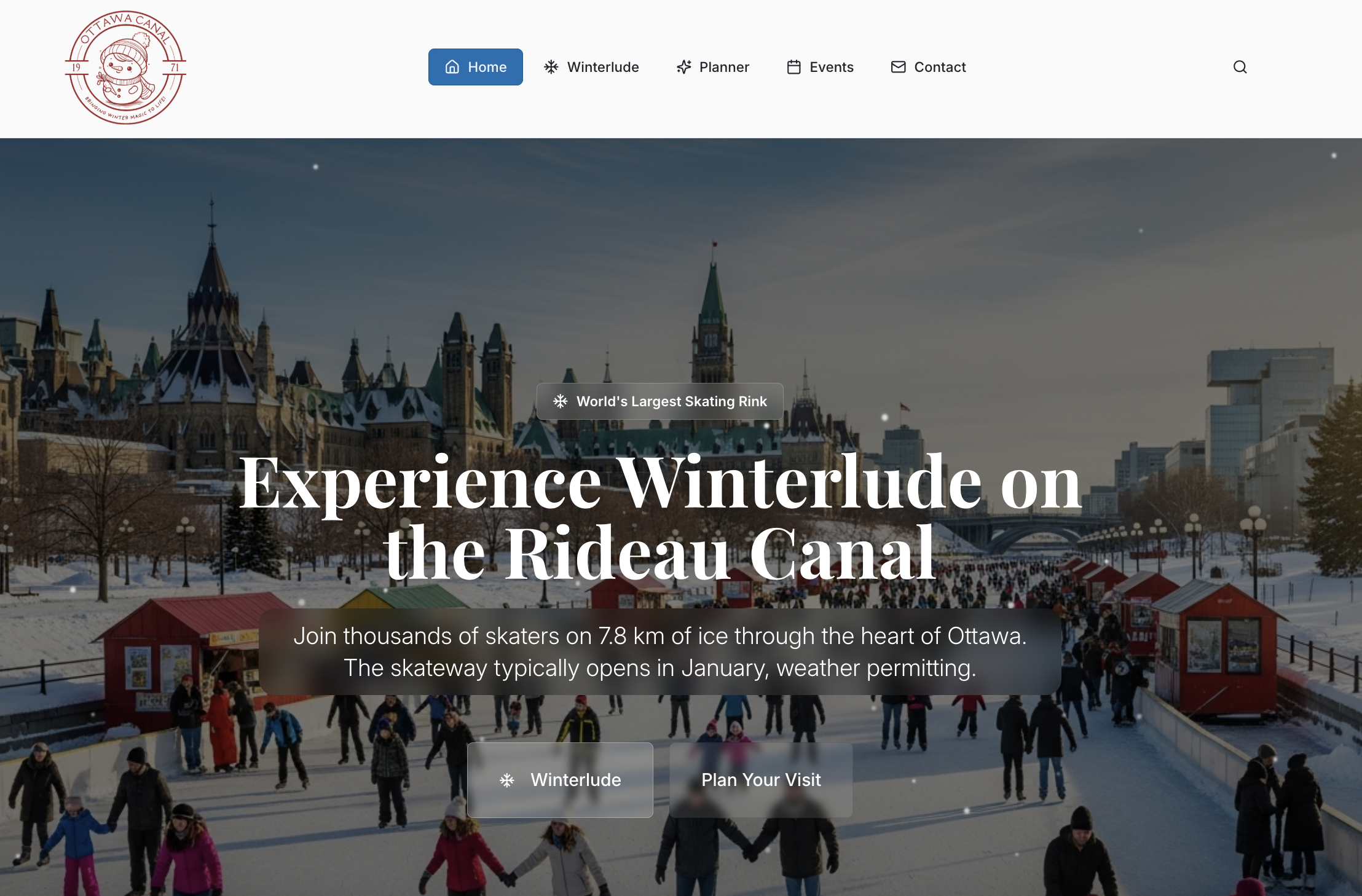
Task: Click the Ottawa Canal snowman logo
Action: point(125,68)
